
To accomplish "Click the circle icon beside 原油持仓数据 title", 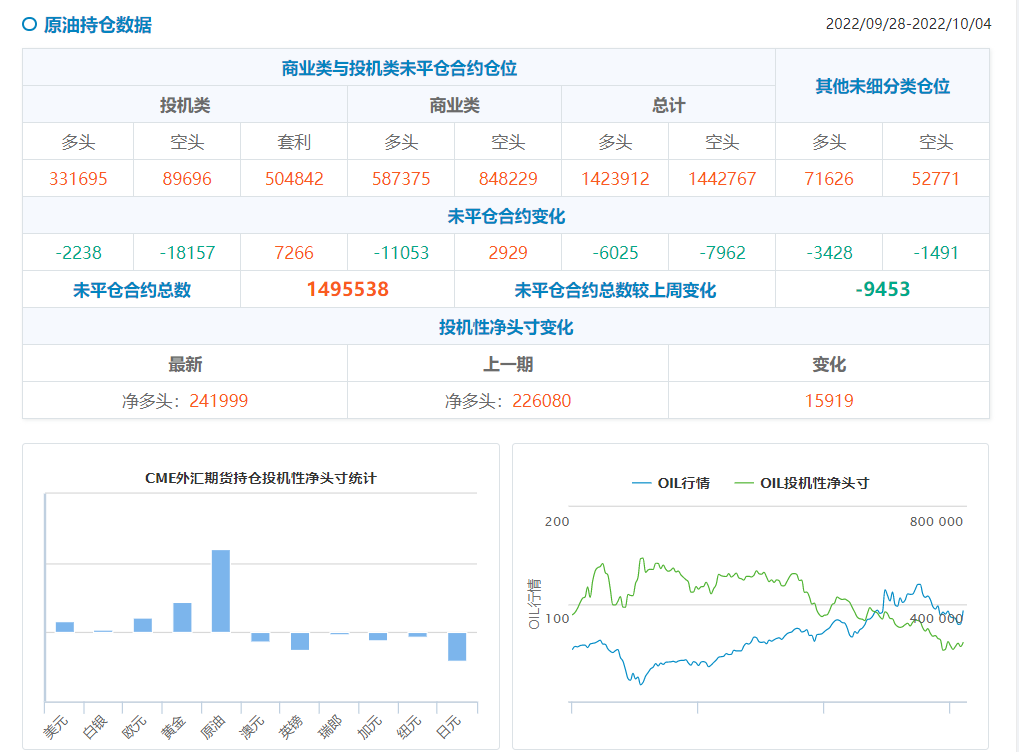I will click(29, 25).
